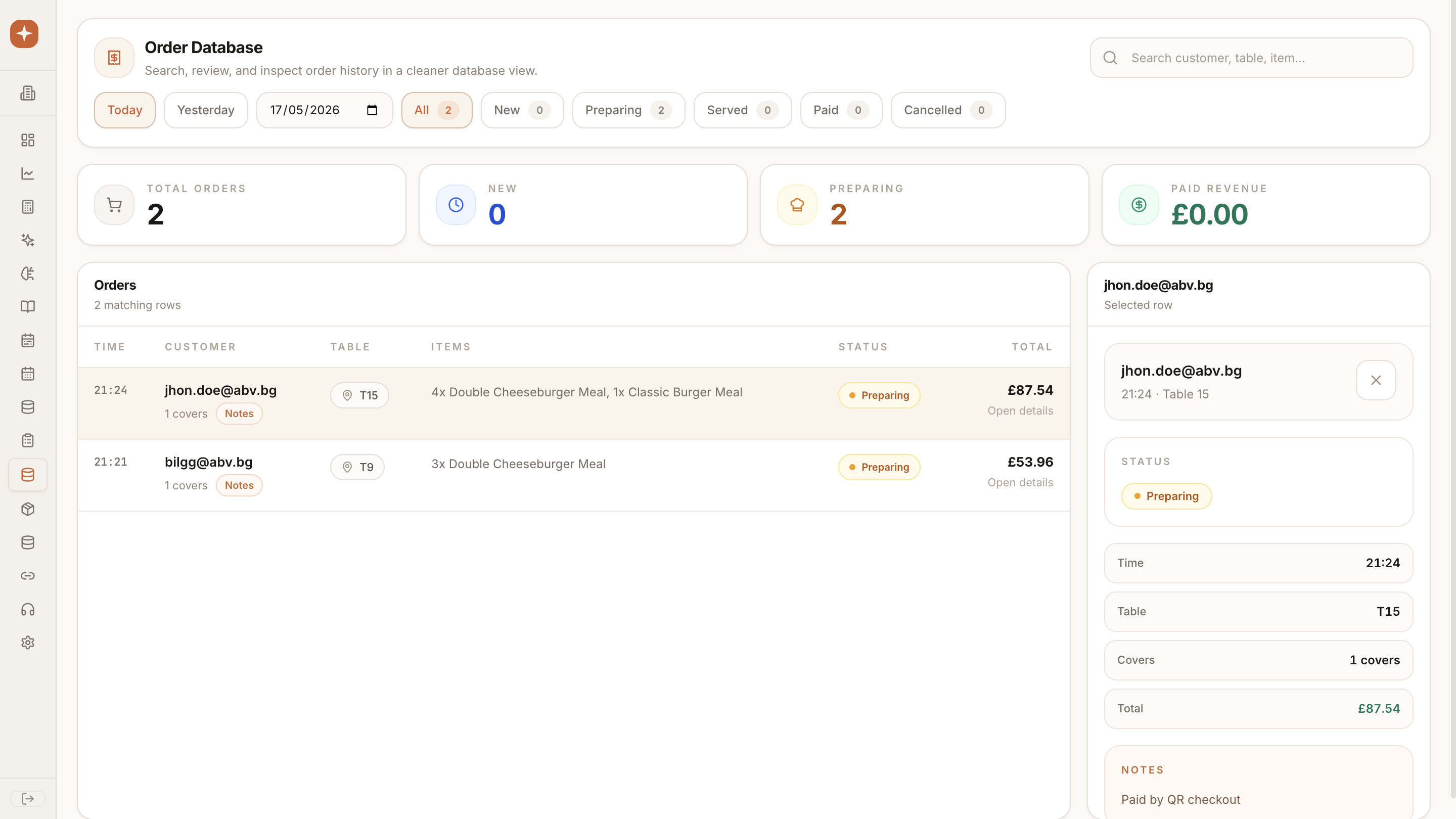Open the calendar picker icon in the date field
Screen dimensions: 1456x819
click(x=372, y=110)
